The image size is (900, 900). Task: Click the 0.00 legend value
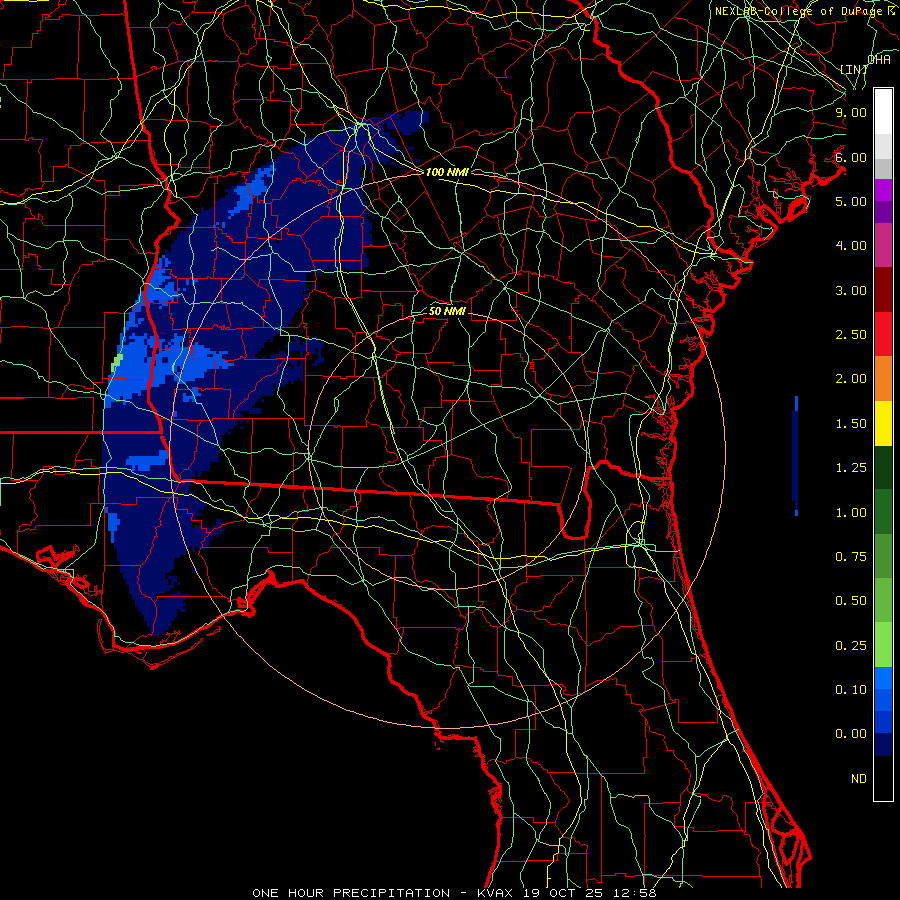(851, 734)
